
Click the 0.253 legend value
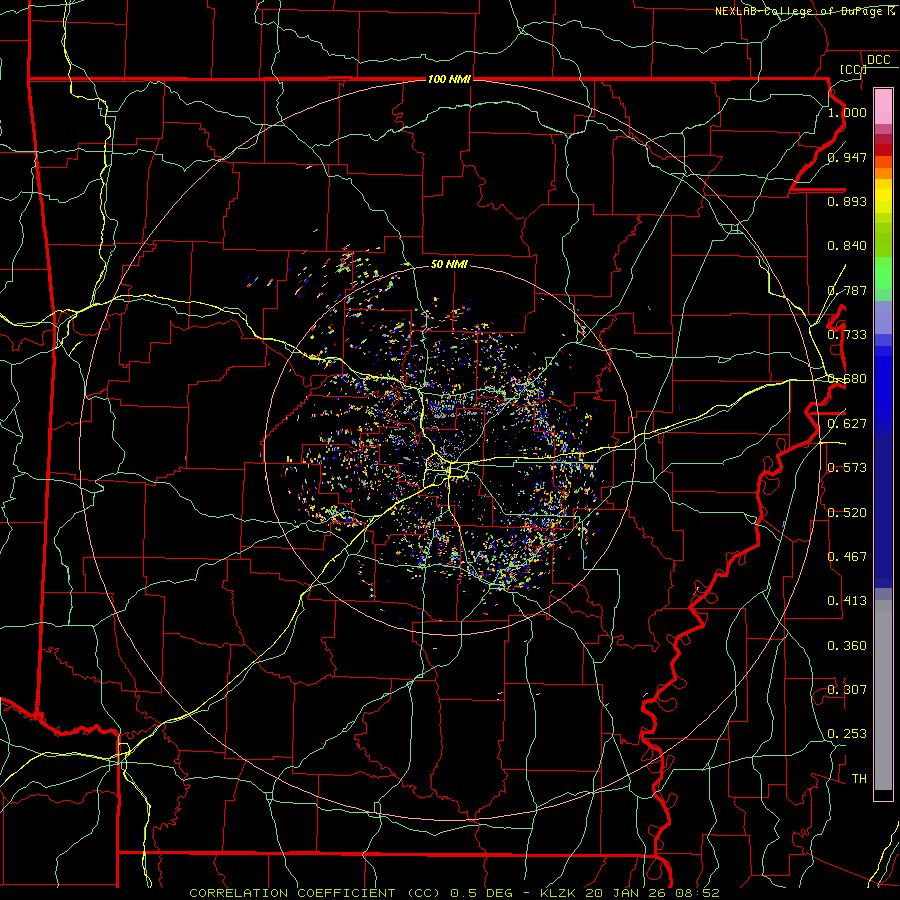pos(847,734)
